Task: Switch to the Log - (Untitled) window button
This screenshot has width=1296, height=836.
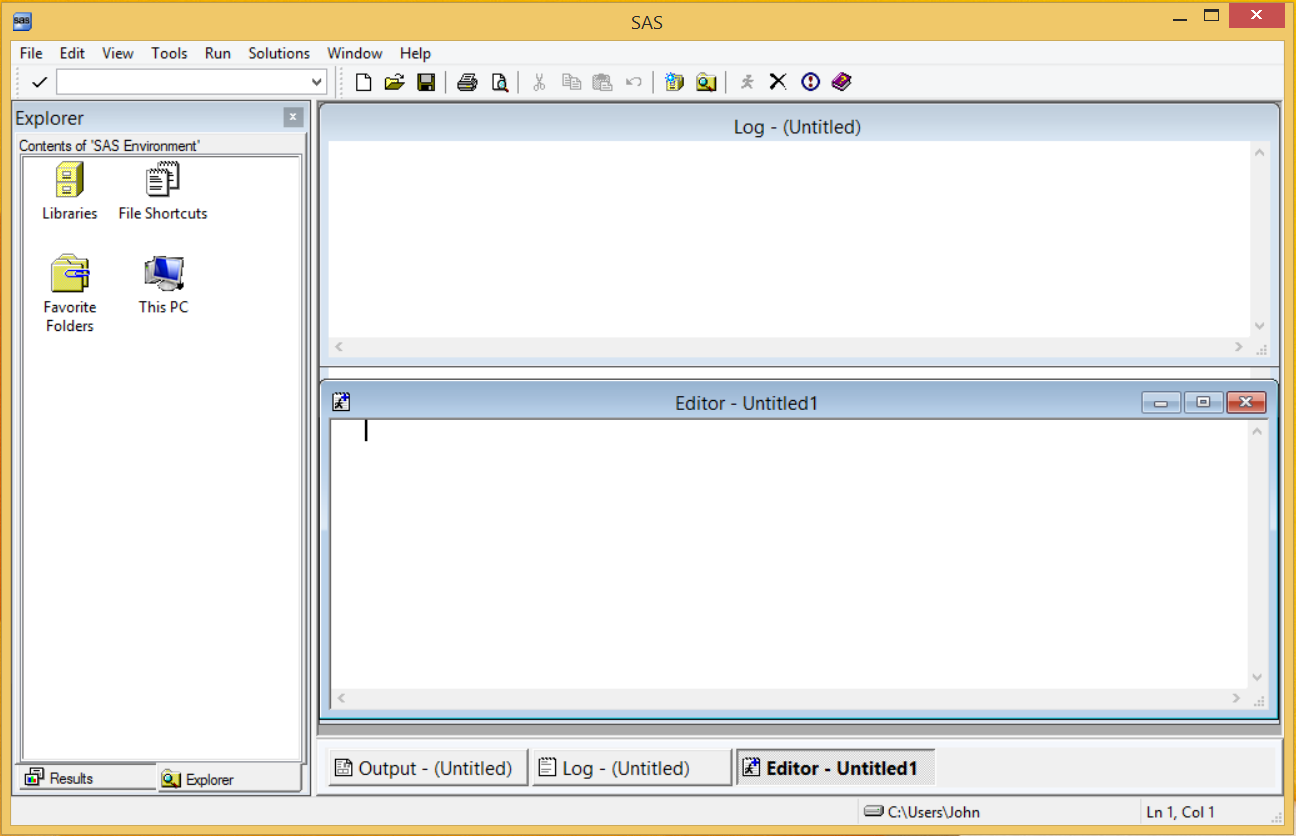Action: click(x=630, y=768)
